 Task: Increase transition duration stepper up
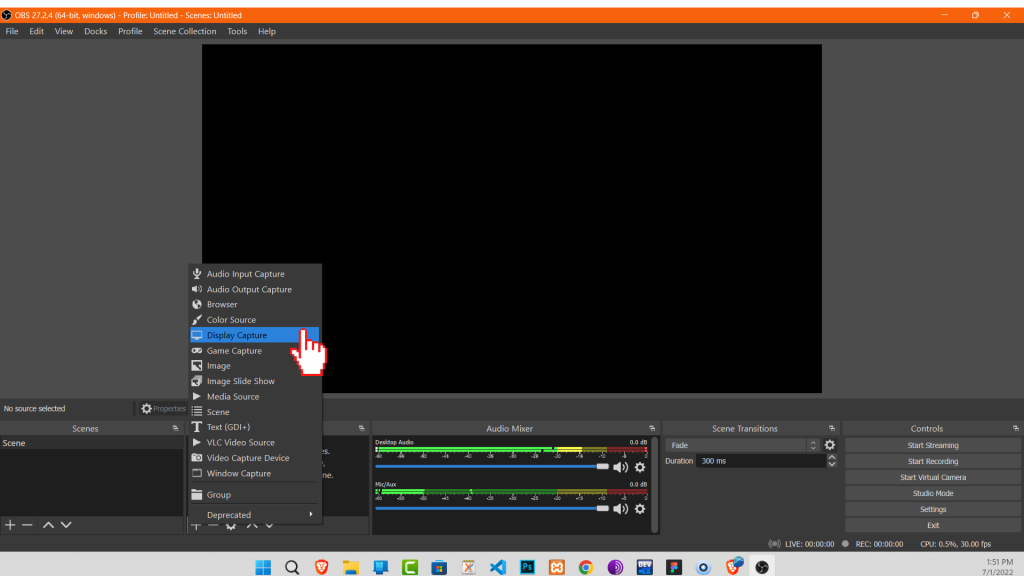tap(831, 458)
